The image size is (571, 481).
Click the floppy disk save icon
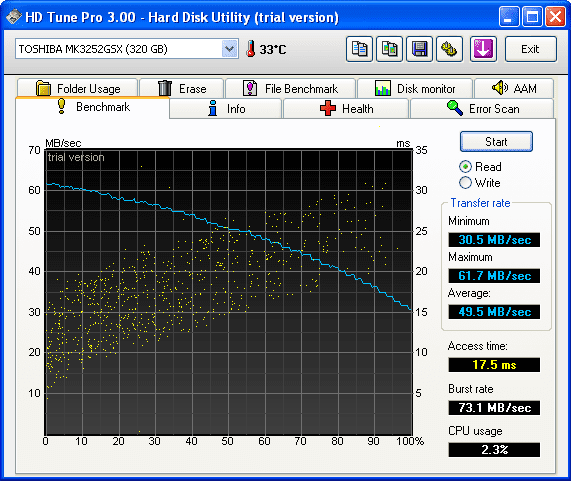click(420, 49)
